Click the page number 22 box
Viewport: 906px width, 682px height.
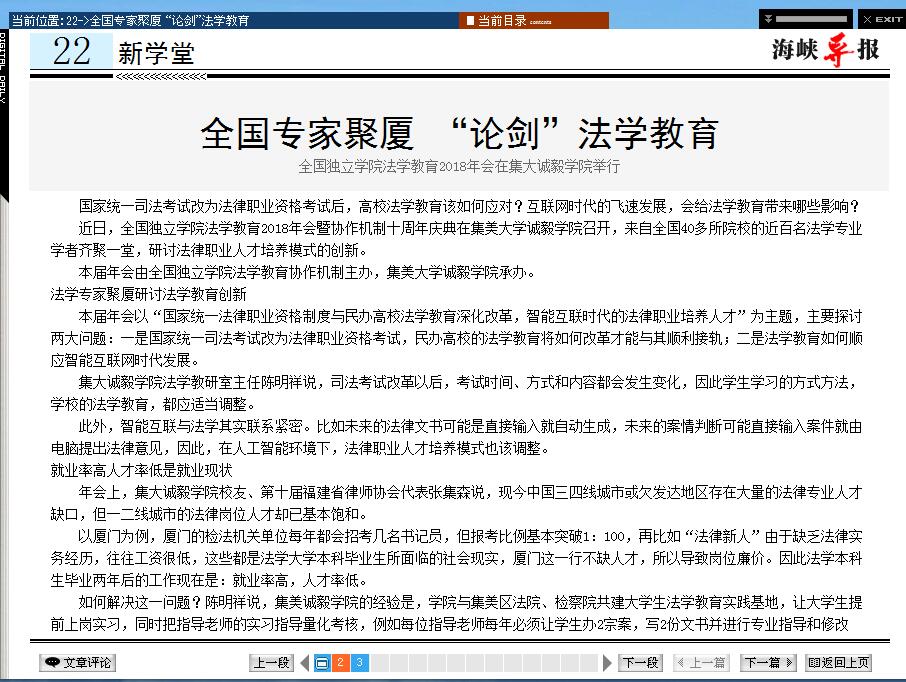[x=71, y=51]
